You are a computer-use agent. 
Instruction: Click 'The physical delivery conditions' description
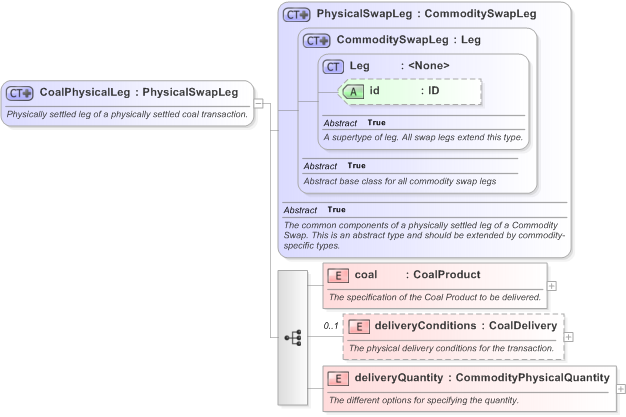tap(451, 348)
